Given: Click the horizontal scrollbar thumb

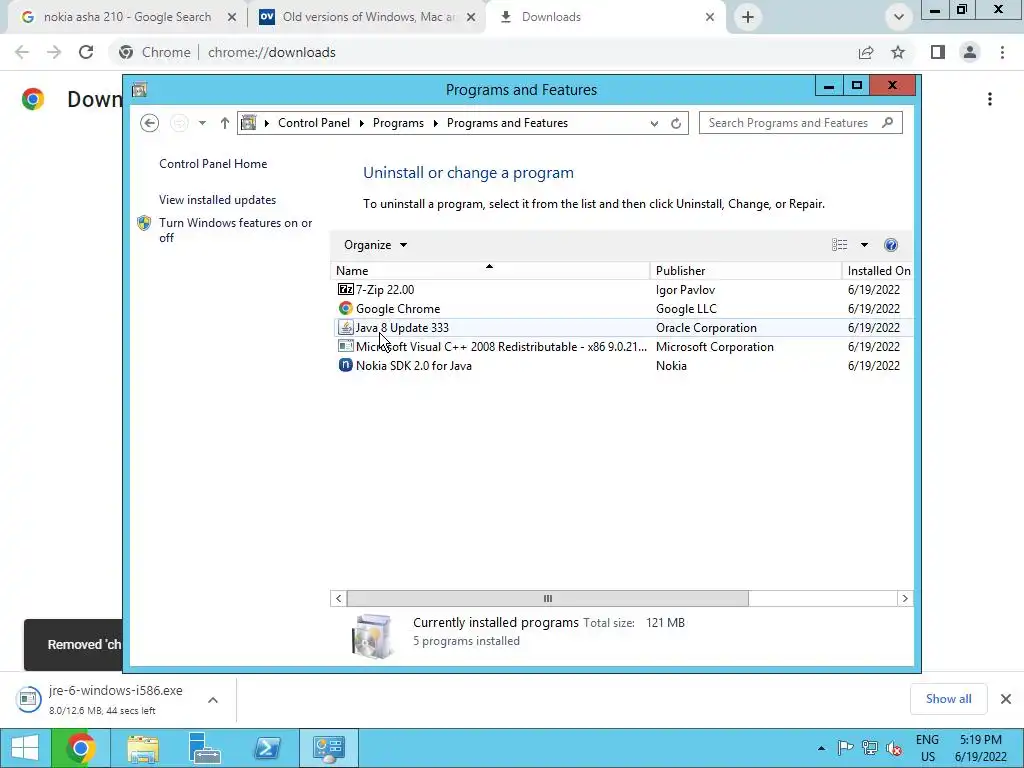Looking at the screenshot, I should click(547, 598).
